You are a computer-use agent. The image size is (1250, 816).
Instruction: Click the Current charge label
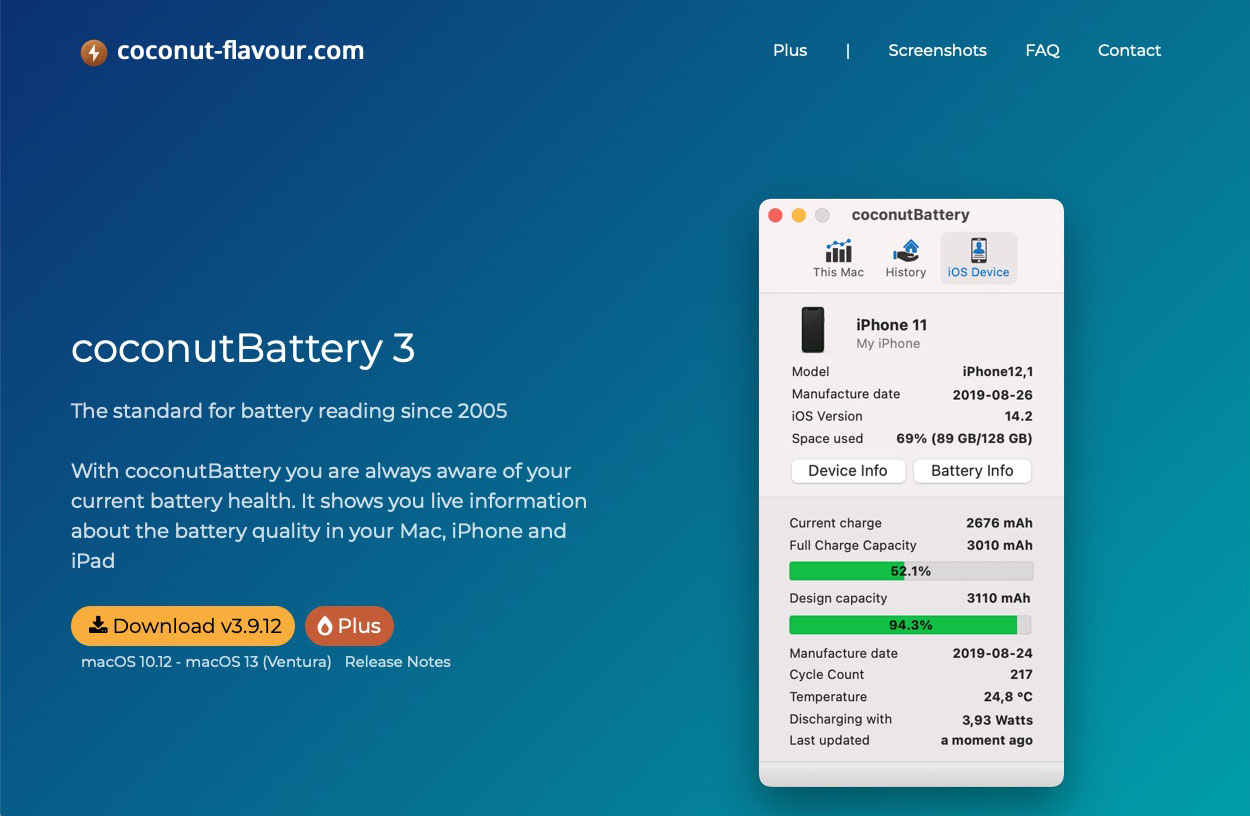[836, 523]
